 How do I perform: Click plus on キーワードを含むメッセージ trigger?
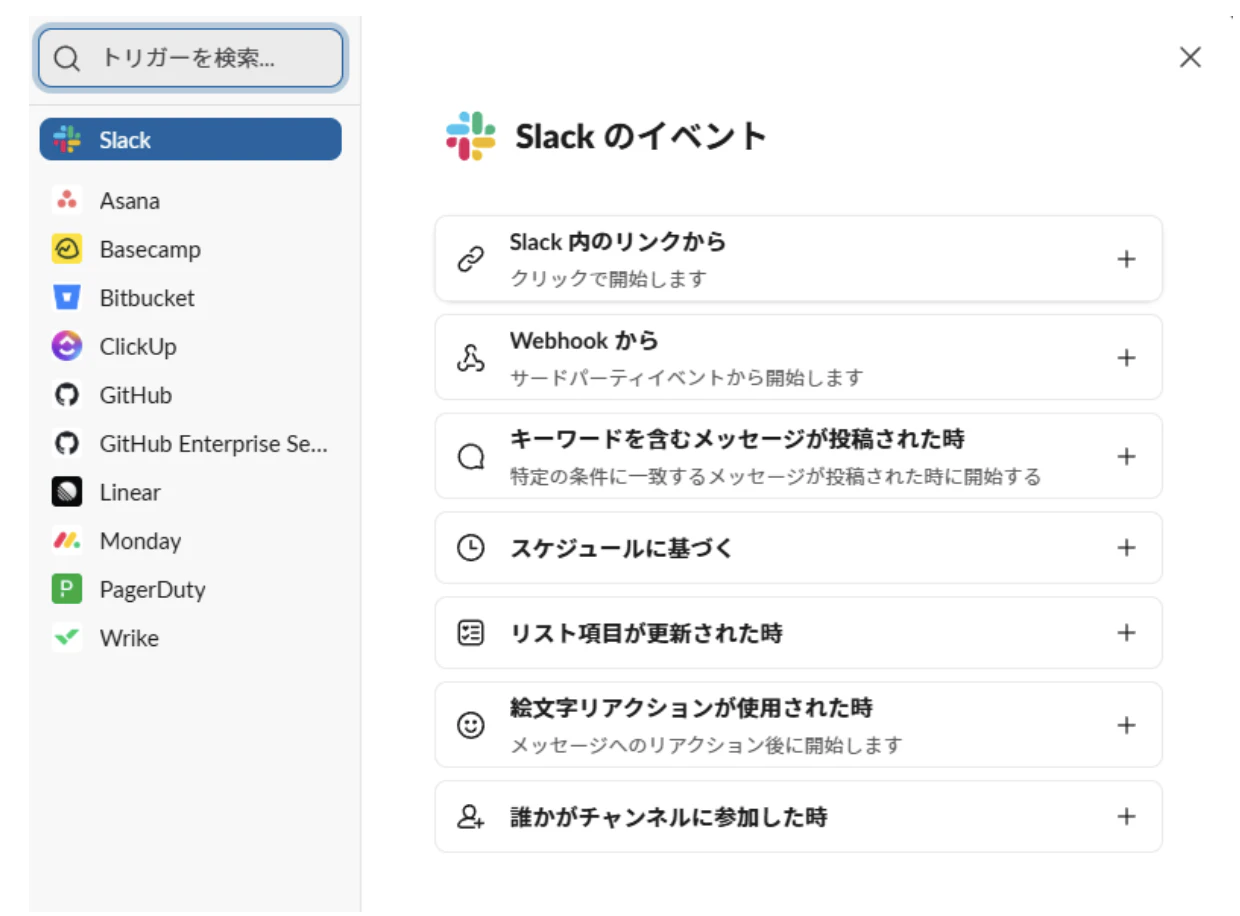(x=1126, y=457)
